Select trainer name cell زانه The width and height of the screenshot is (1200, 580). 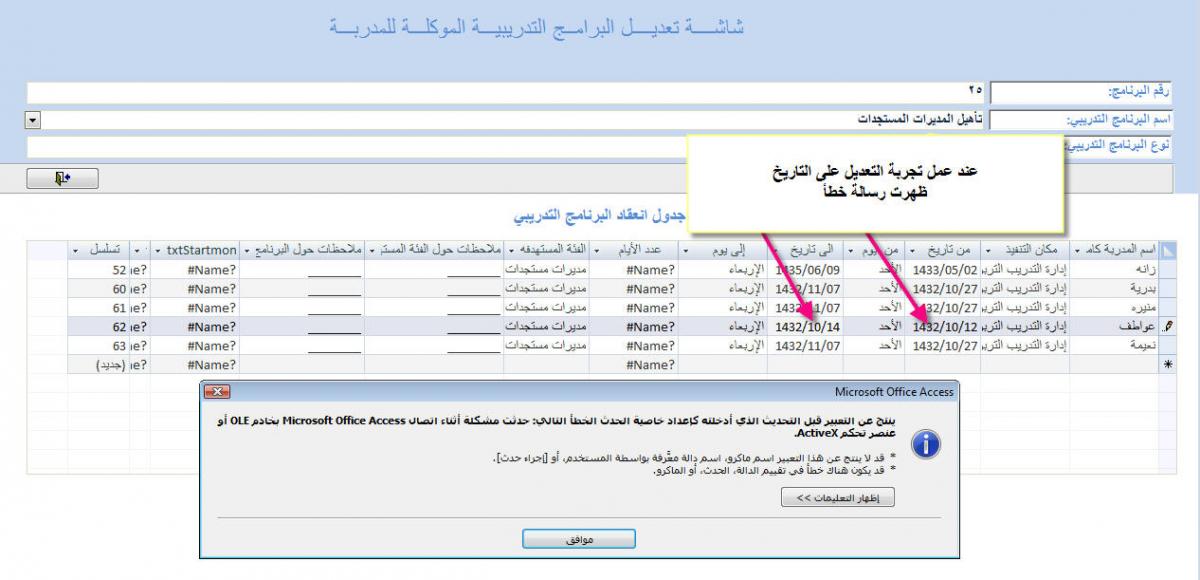(1114, 269)
